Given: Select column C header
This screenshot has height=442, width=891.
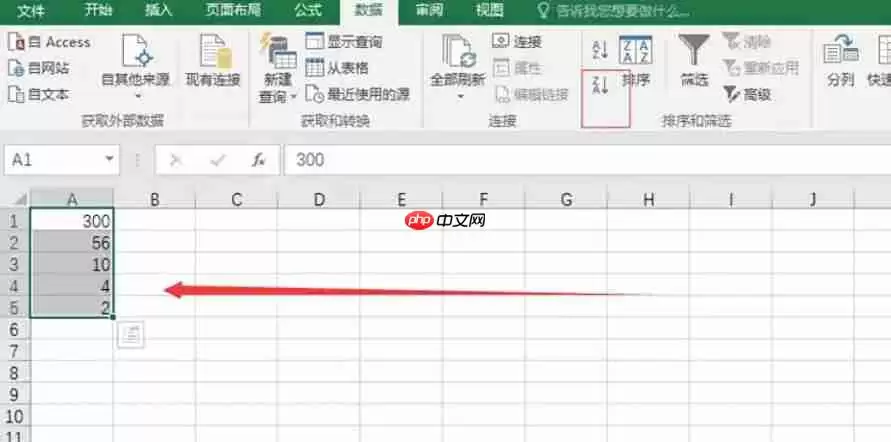Looking at the screenshot, I should click(x=236, y=199).
